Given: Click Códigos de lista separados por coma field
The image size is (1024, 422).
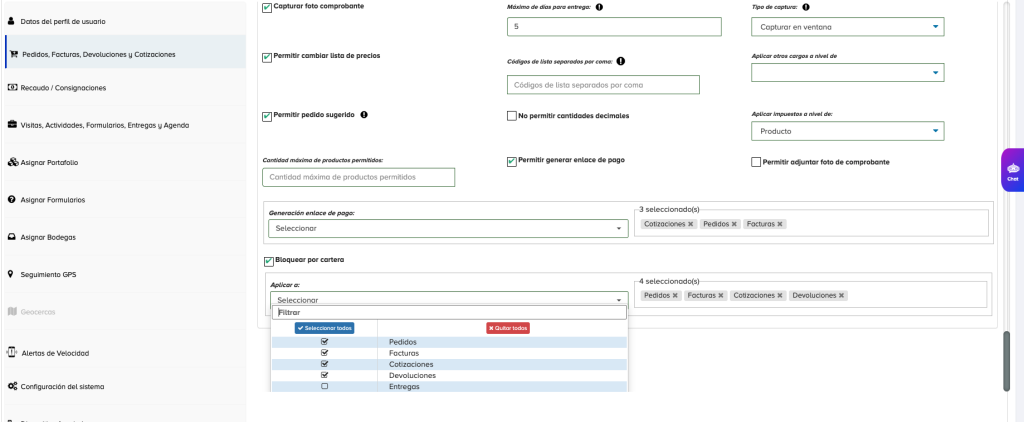Looking at the screenshot, I should point(603,84).
